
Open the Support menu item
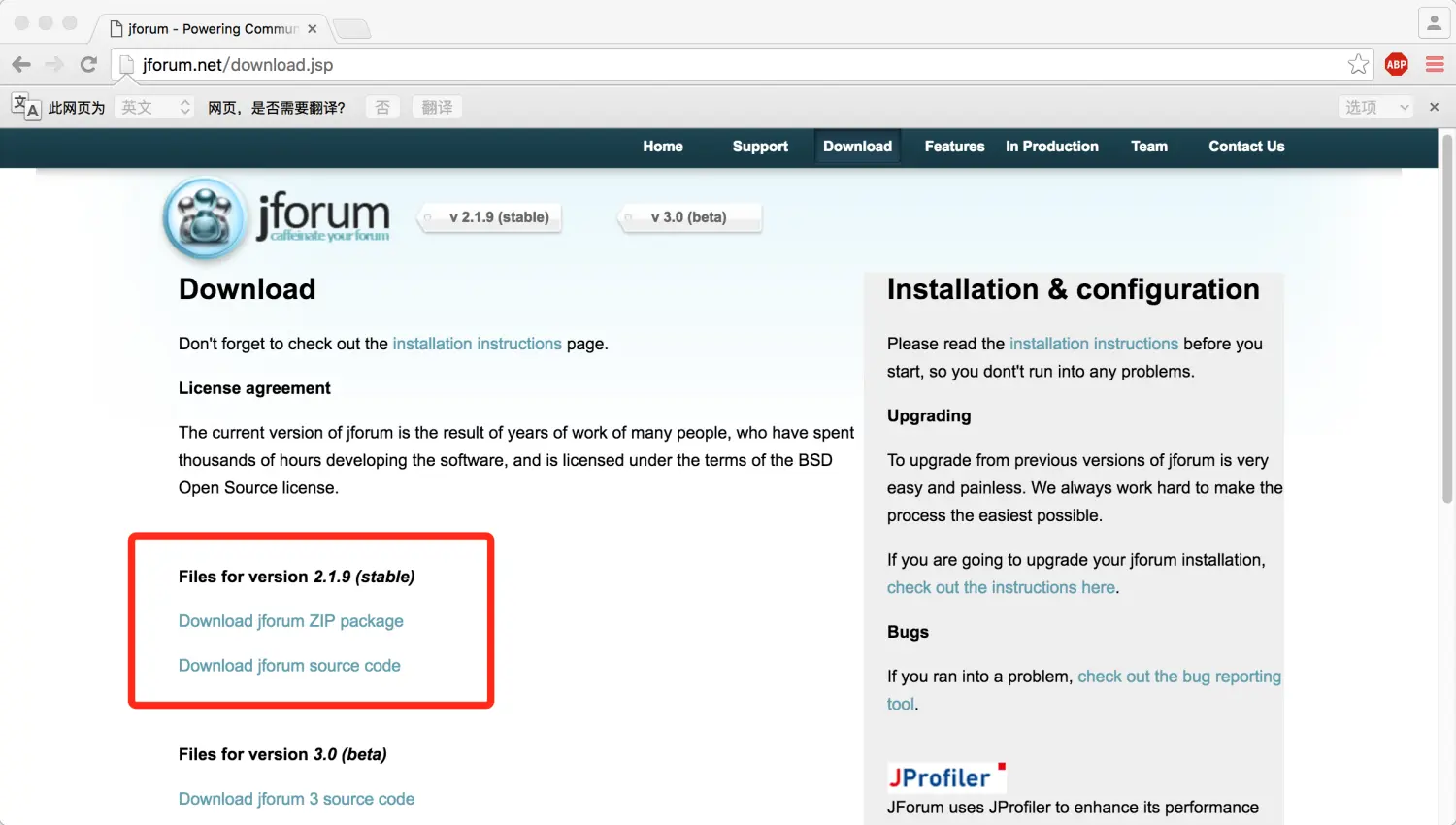(760, 147)
